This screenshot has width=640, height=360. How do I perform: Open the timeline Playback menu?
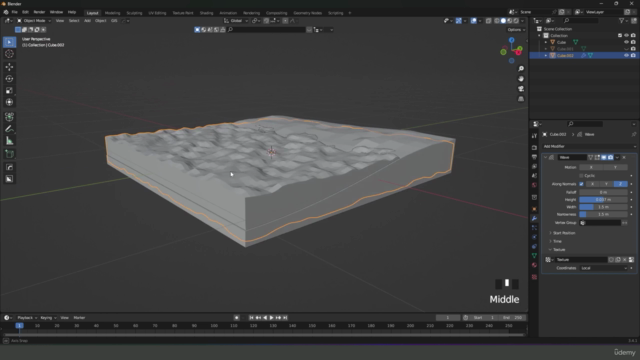[27, 318]
